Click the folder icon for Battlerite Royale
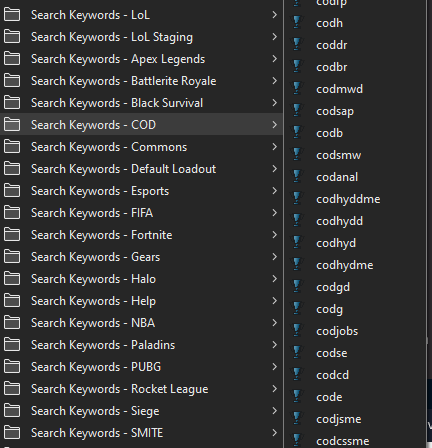432x448 pixels. click(x=12, y=81)
